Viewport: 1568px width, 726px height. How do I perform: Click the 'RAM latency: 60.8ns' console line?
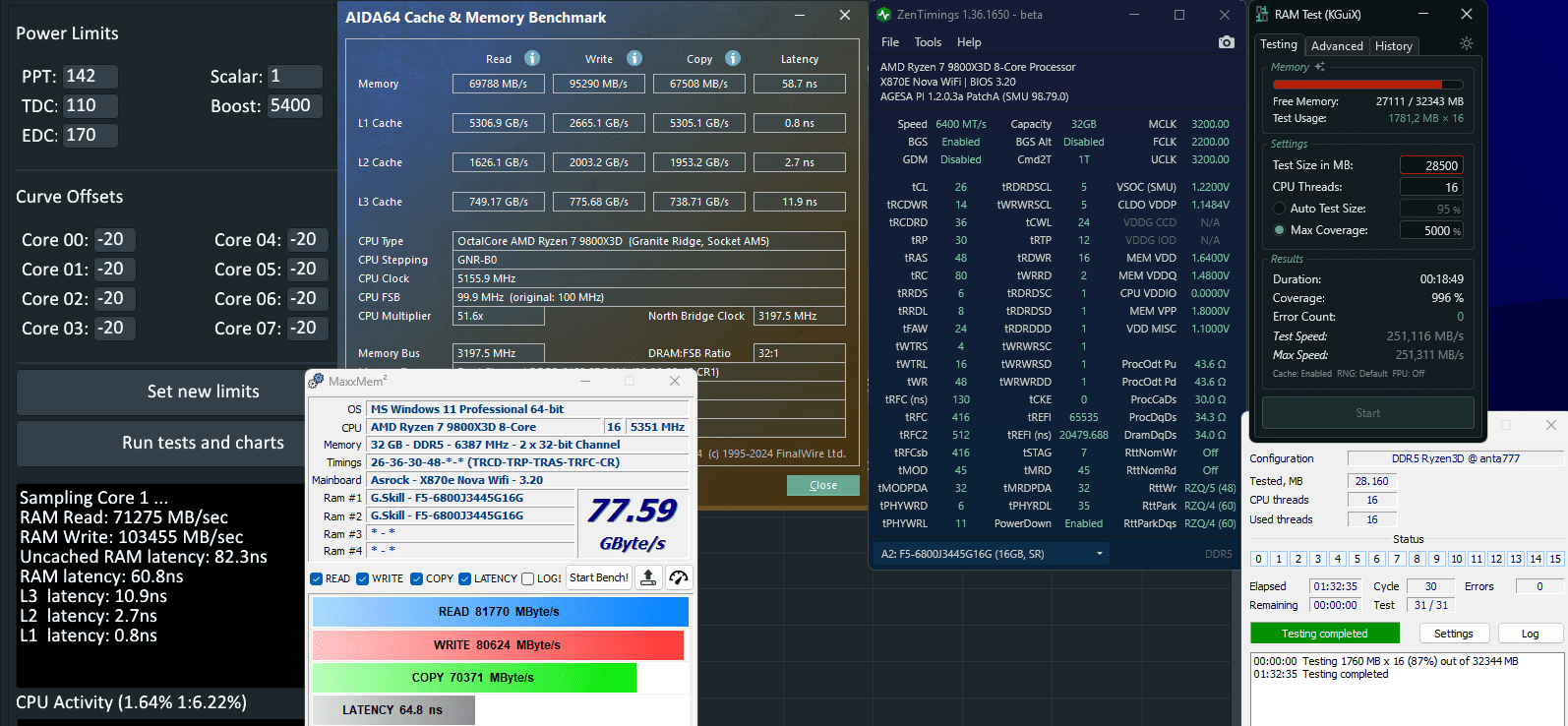101,576
